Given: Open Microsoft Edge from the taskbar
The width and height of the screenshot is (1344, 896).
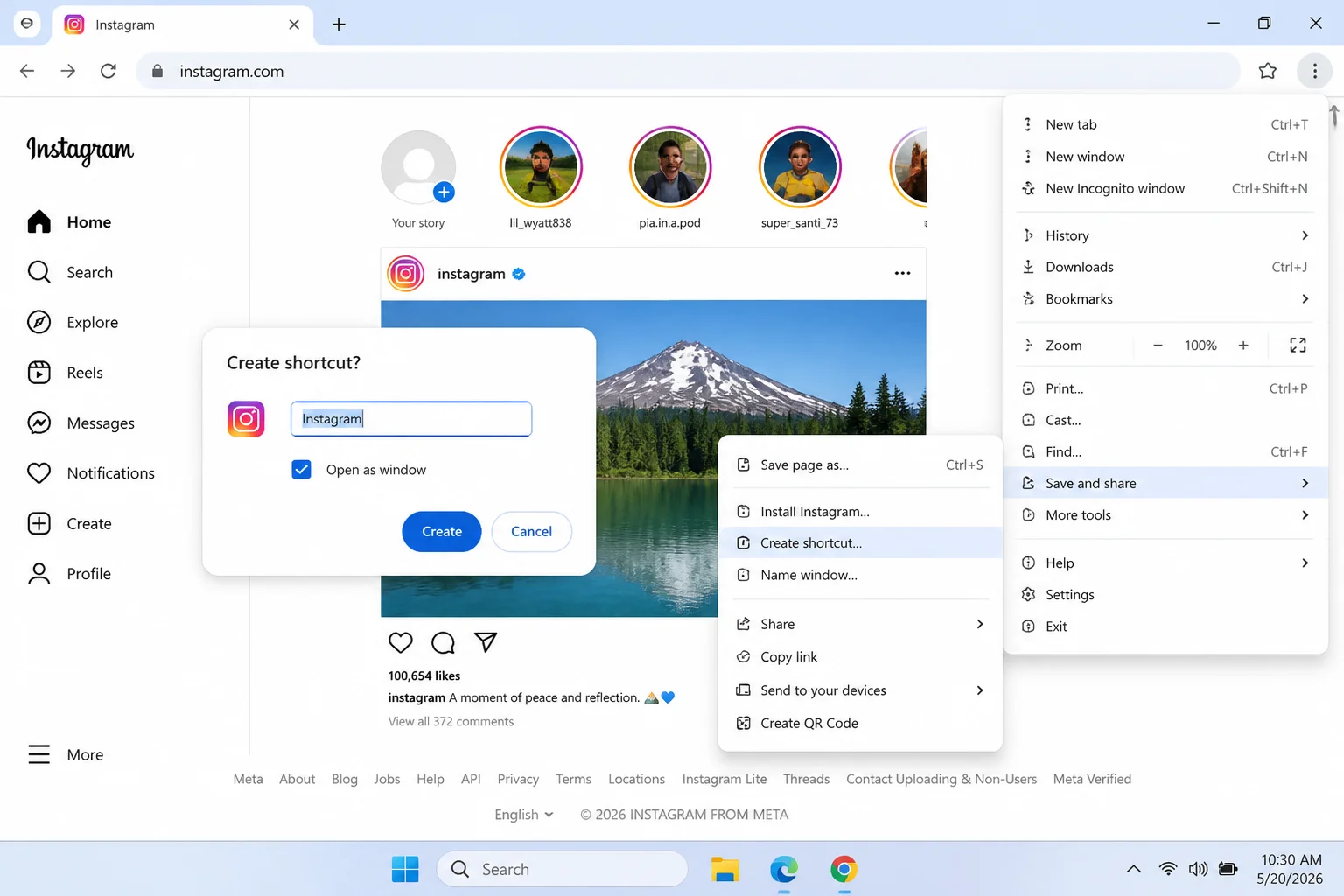Looking at the screenshot, I should [784, 869].
